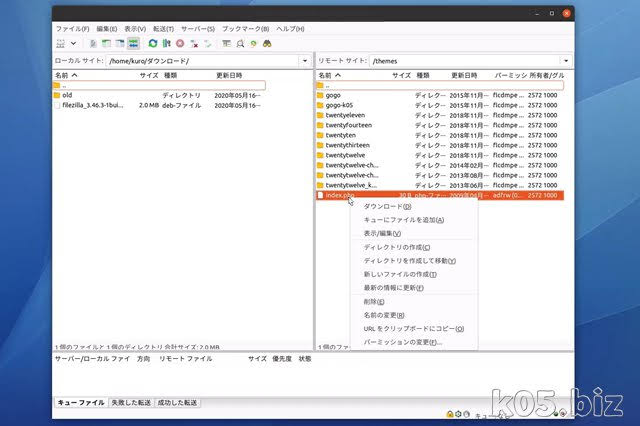Open the サーバー(S) menu
640x426 pixels.
tap(198, 29)
